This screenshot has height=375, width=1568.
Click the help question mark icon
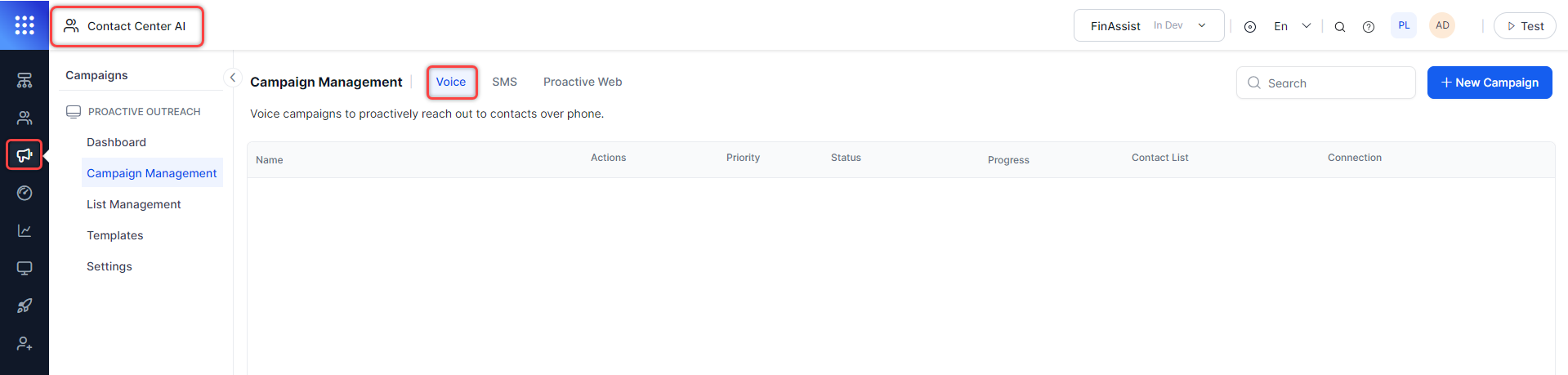(1369, 27)
